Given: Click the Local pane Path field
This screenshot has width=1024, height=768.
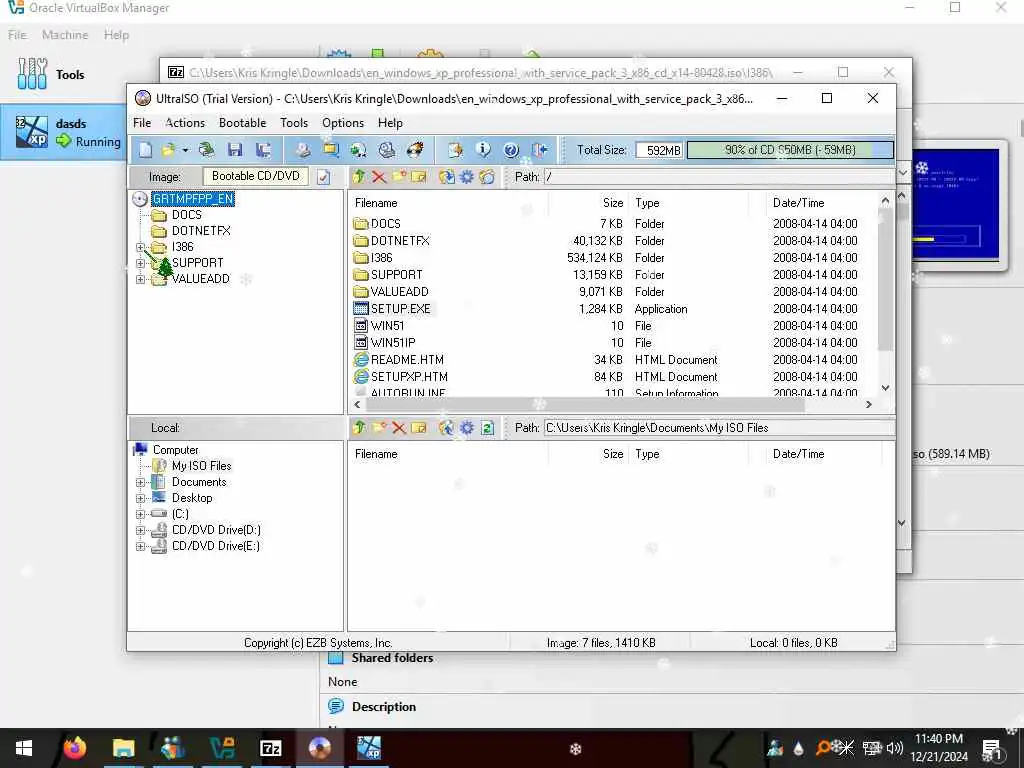Looking at the screenshot, I should (x=720, y=428).
